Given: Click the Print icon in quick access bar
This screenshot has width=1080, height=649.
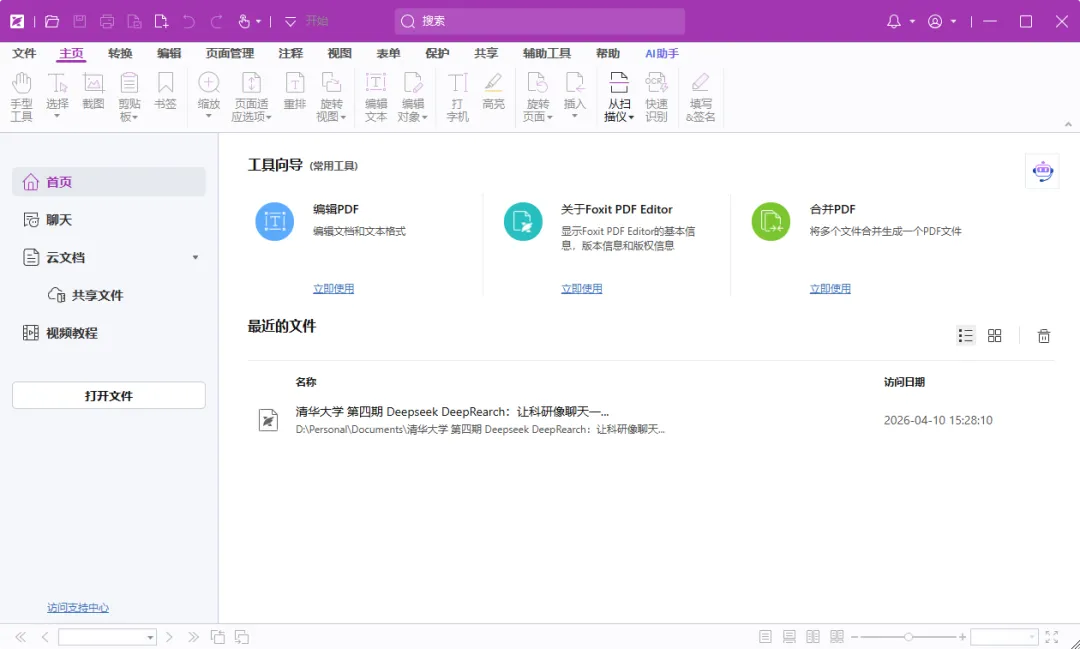Looking at the screenshot, I should [107, 21].
